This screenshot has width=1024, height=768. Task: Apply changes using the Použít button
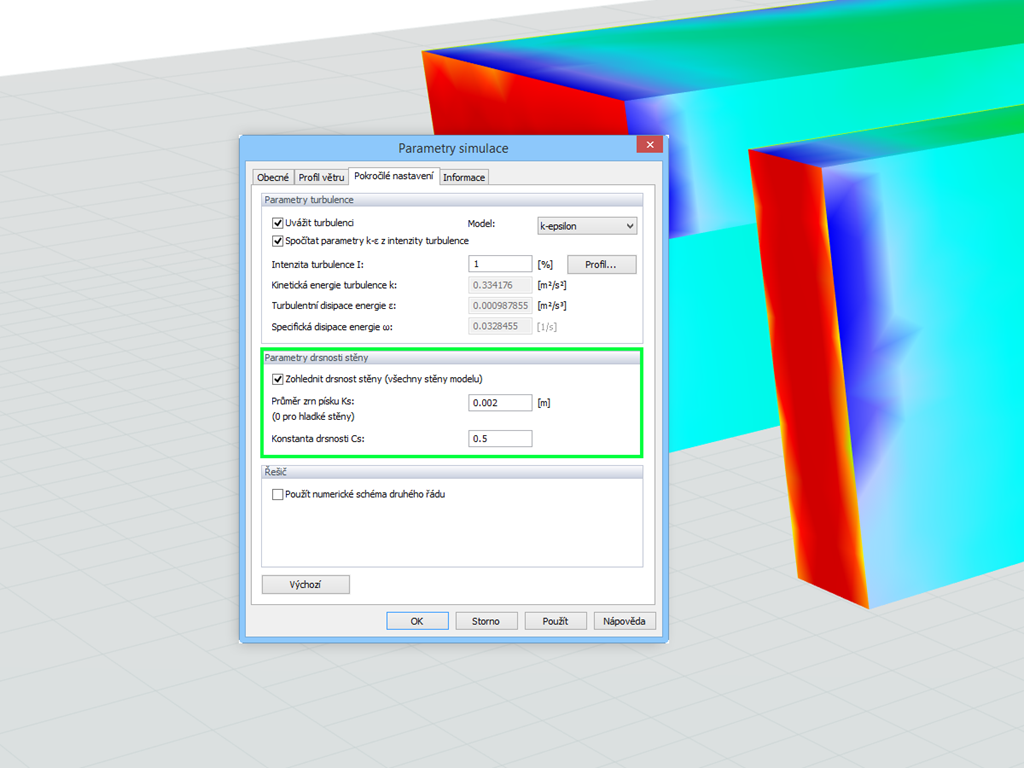(x=555, y=620)
